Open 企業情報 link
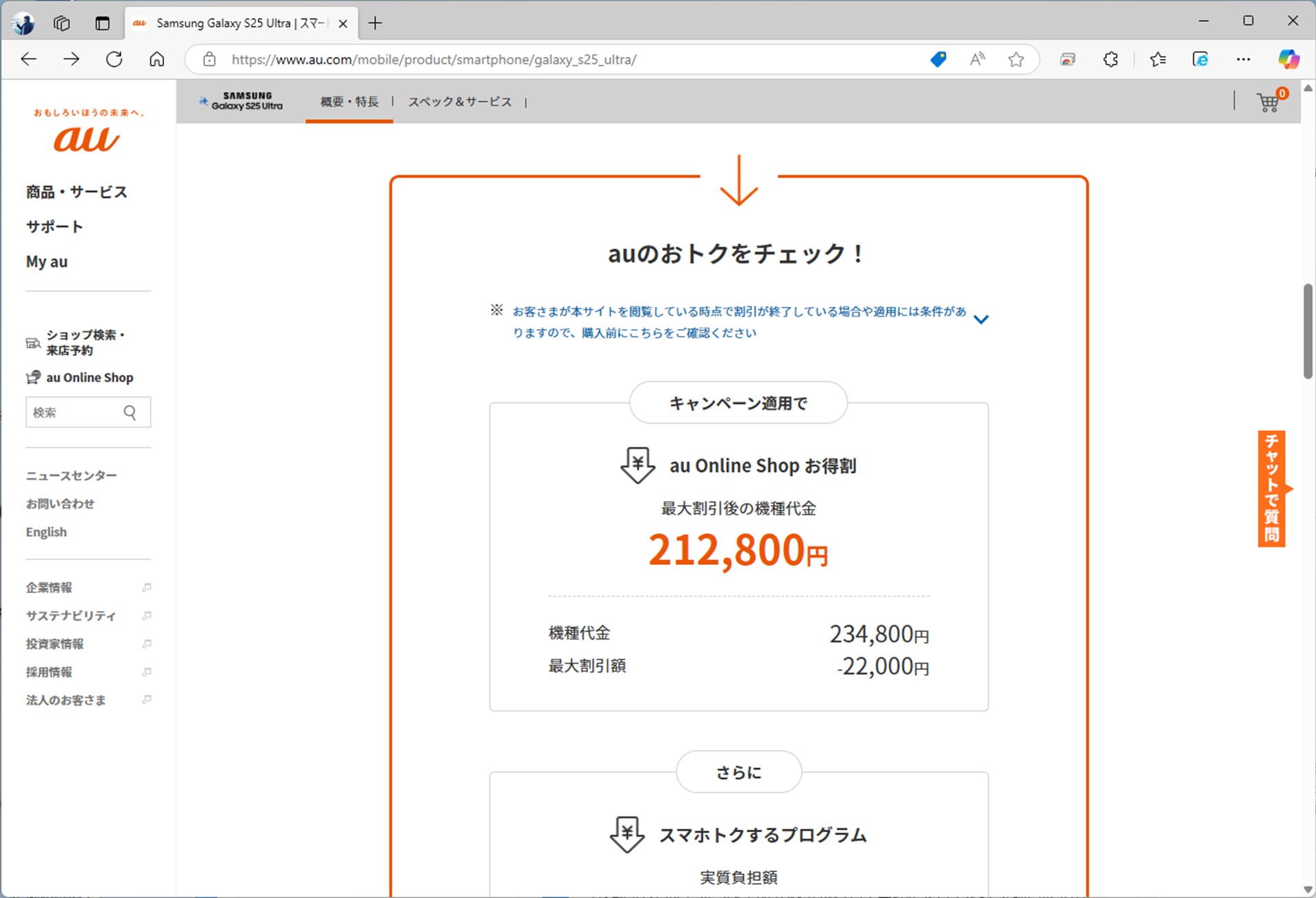This screenshot has width=1316, height=898. pyautogui.click(x=49, y=587)
